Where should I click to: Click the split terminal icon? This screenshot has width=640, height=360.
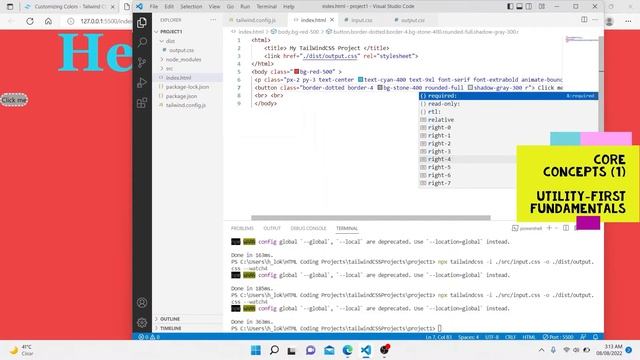[566, 228]
